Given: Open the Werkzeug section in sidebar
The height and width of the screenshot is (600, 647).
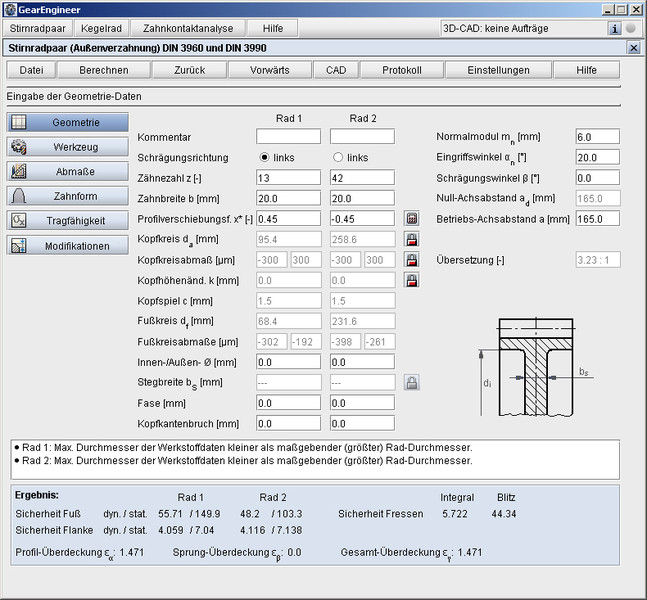Looking at the screenshot, I should point(68,147).
